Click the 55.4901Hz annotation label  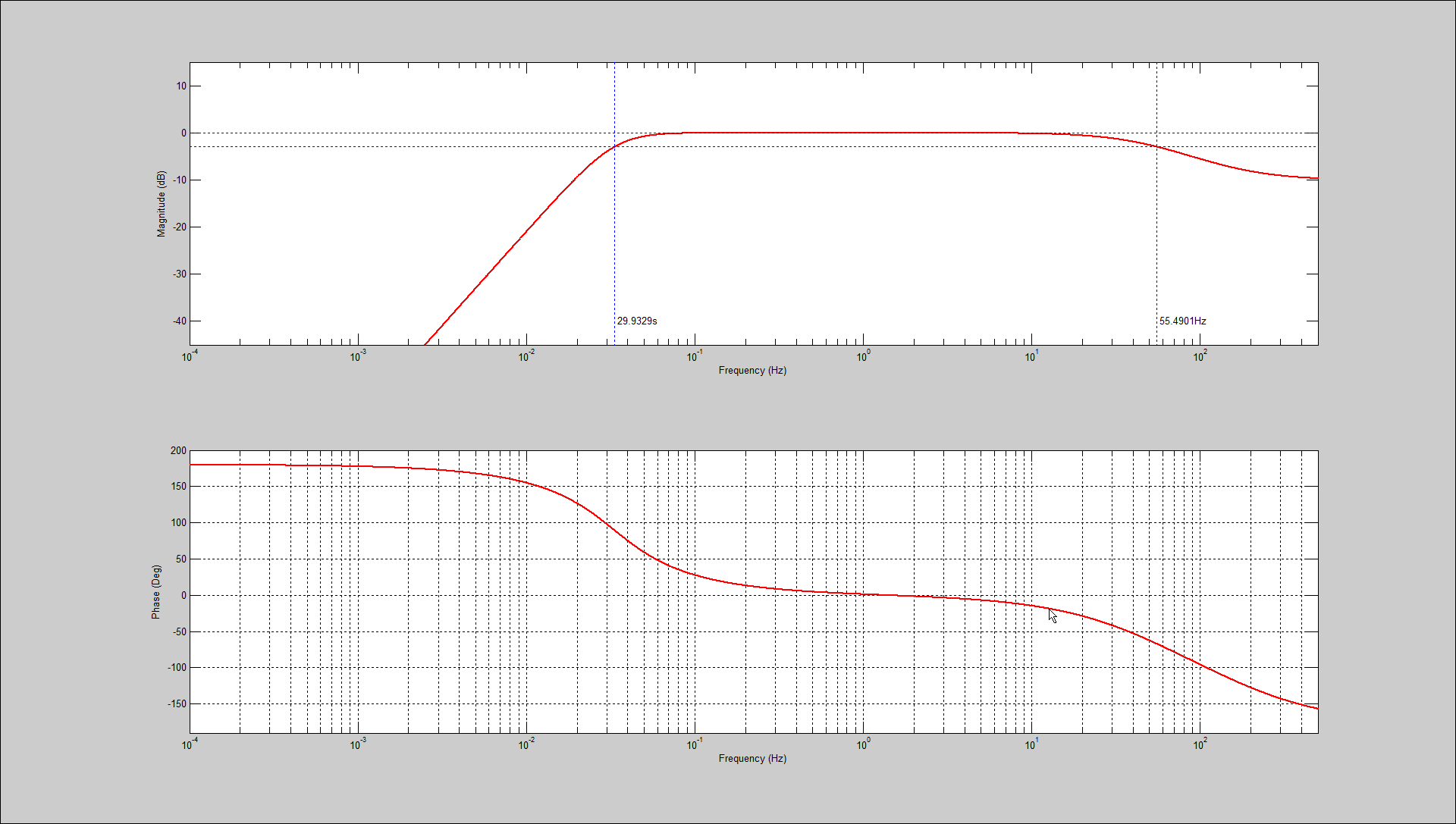coord(1182,321)
